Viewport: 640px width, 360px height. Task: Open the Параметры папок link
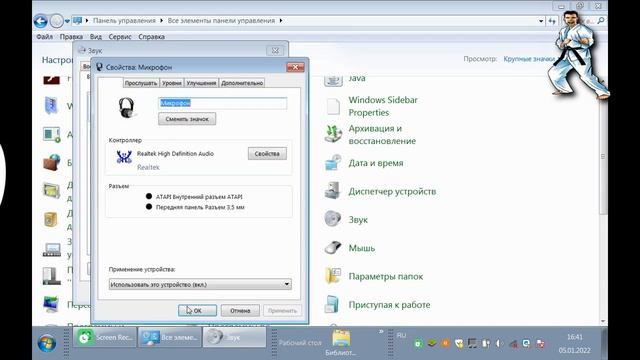(386, 276)
